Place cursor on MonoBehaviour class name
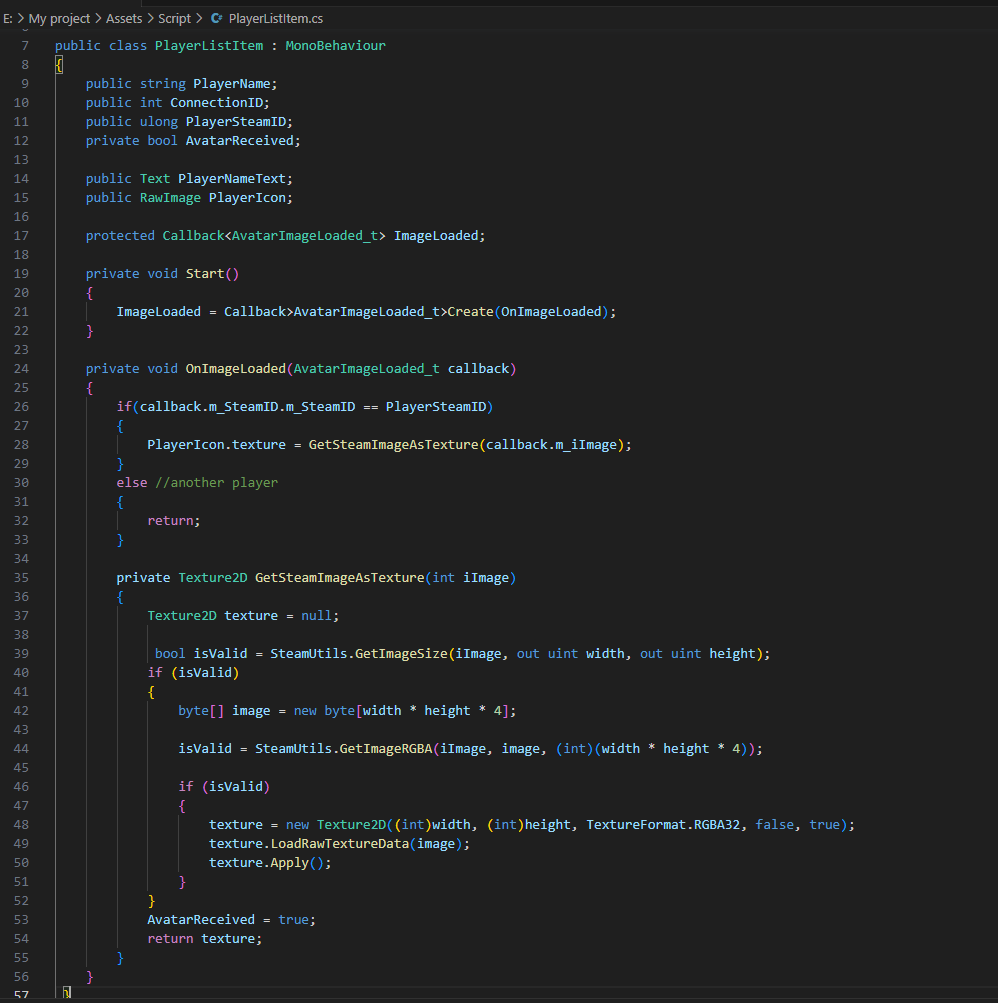Screen dimensions: 998x1003 335,45
